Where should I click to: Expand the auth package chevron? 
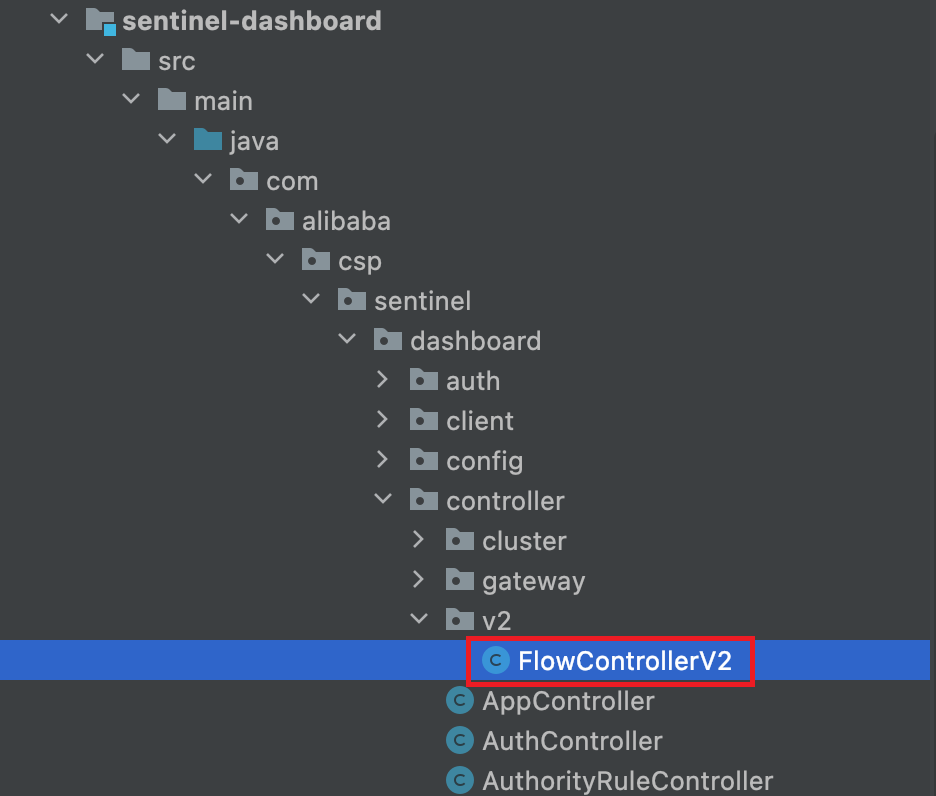pos(383,380)
